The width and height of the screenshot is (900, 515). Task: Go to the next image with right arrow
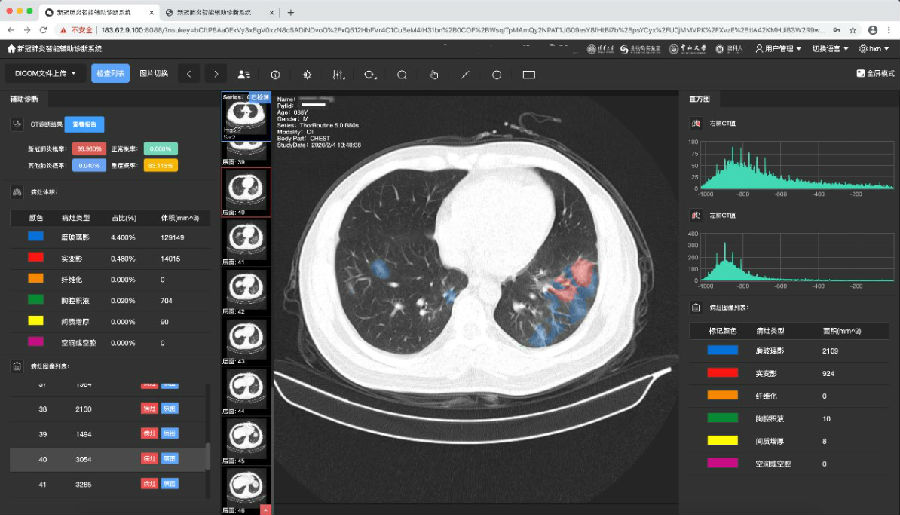pos(216,74)
